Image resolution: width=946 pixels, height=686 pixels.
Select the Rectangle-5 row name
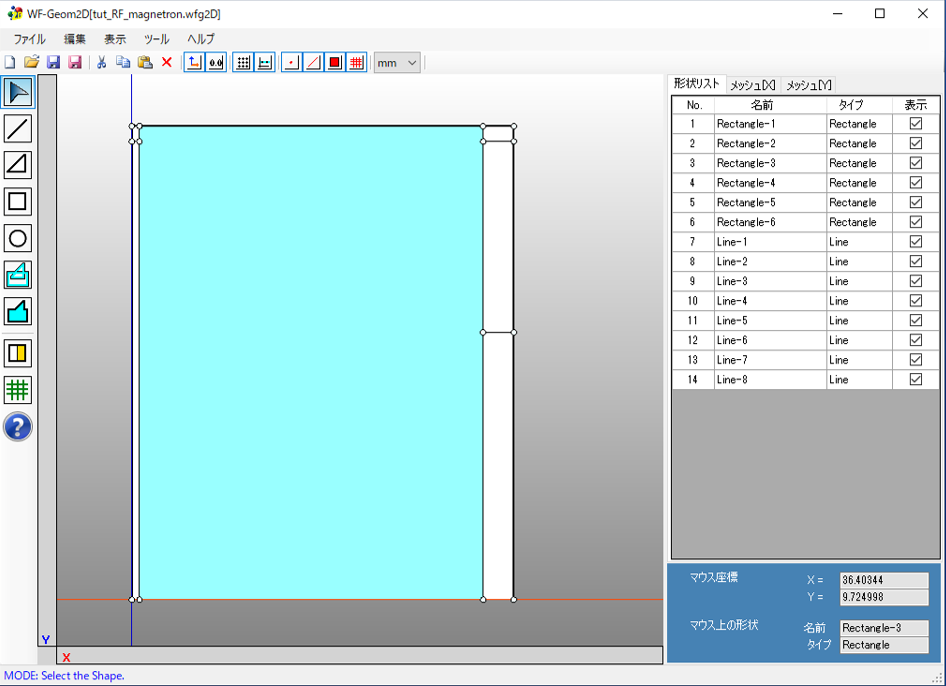[x=746, y=203]
